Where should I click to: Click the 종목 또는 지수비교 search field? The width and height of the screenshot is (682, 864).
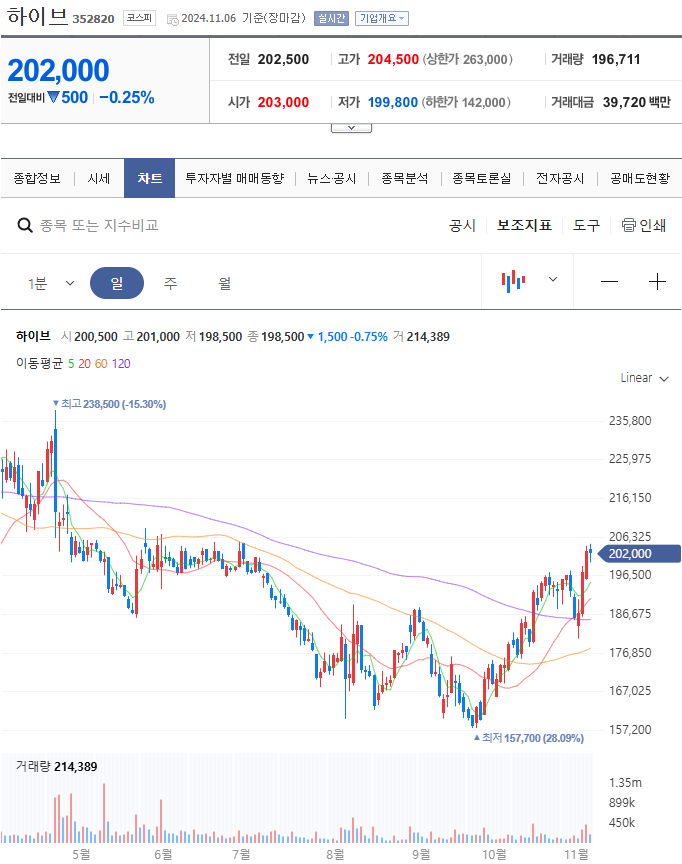click(99, 225)
